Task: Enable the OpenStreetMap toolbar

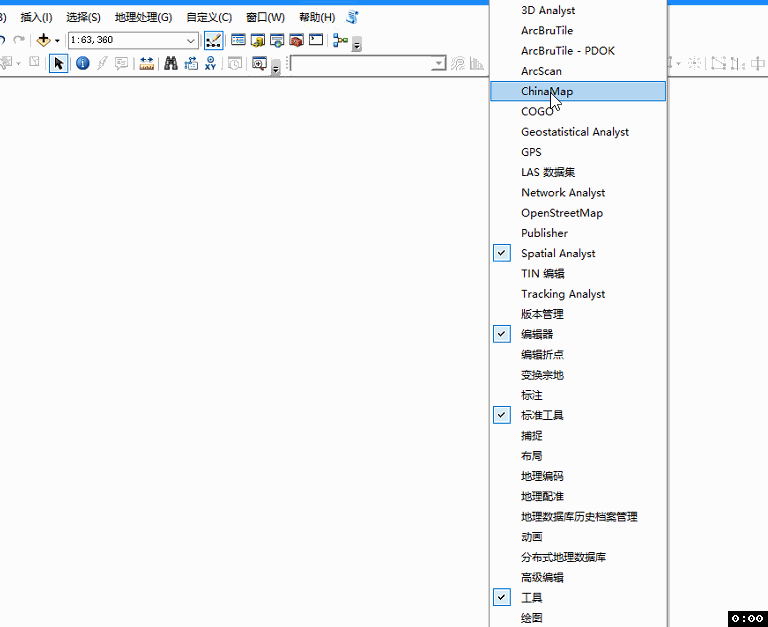Action: click(578, 213)
